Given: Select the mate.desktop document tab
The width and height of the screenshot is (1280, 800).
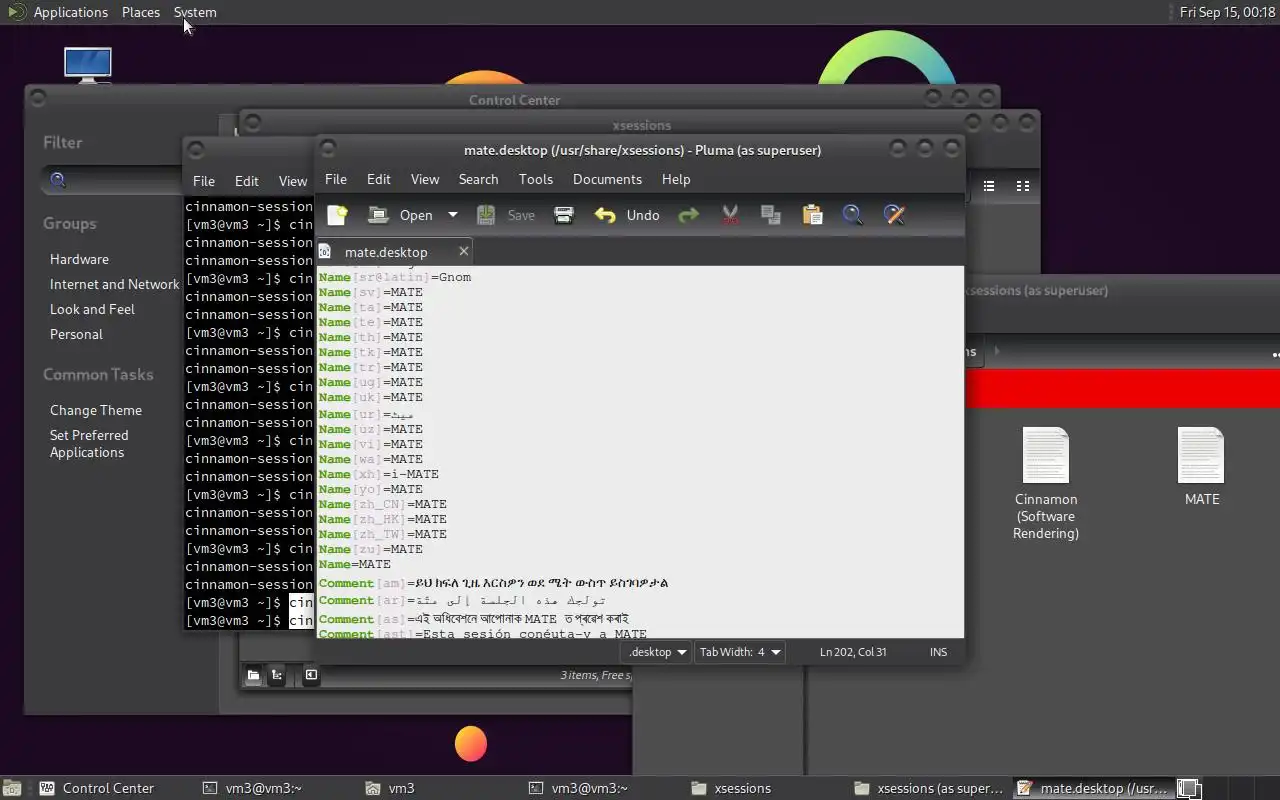Looking at the screenshot, I should pyautogui.click(x=386, y=252).
